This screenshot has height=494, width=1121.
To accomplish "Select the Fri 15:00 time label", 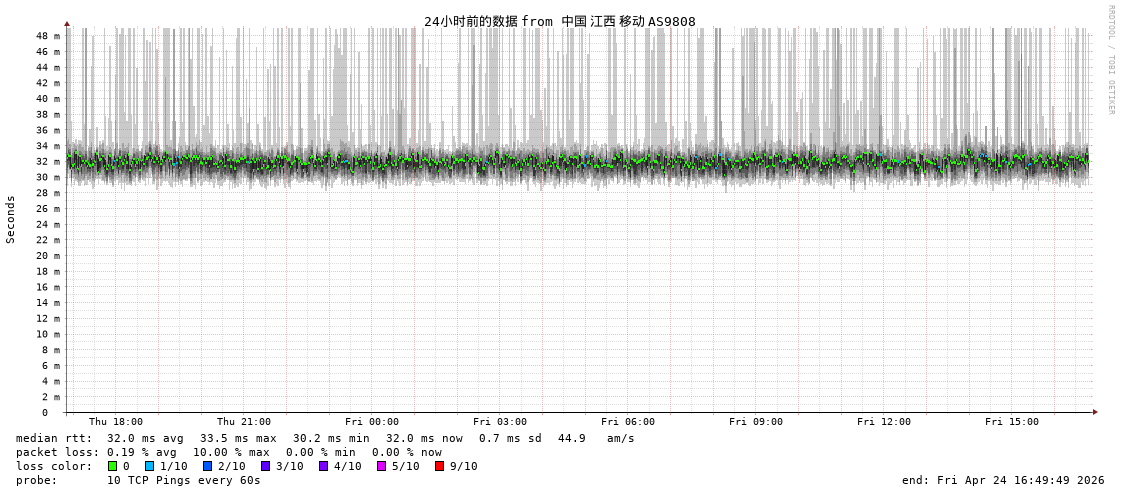I will tap(1012, 422).
